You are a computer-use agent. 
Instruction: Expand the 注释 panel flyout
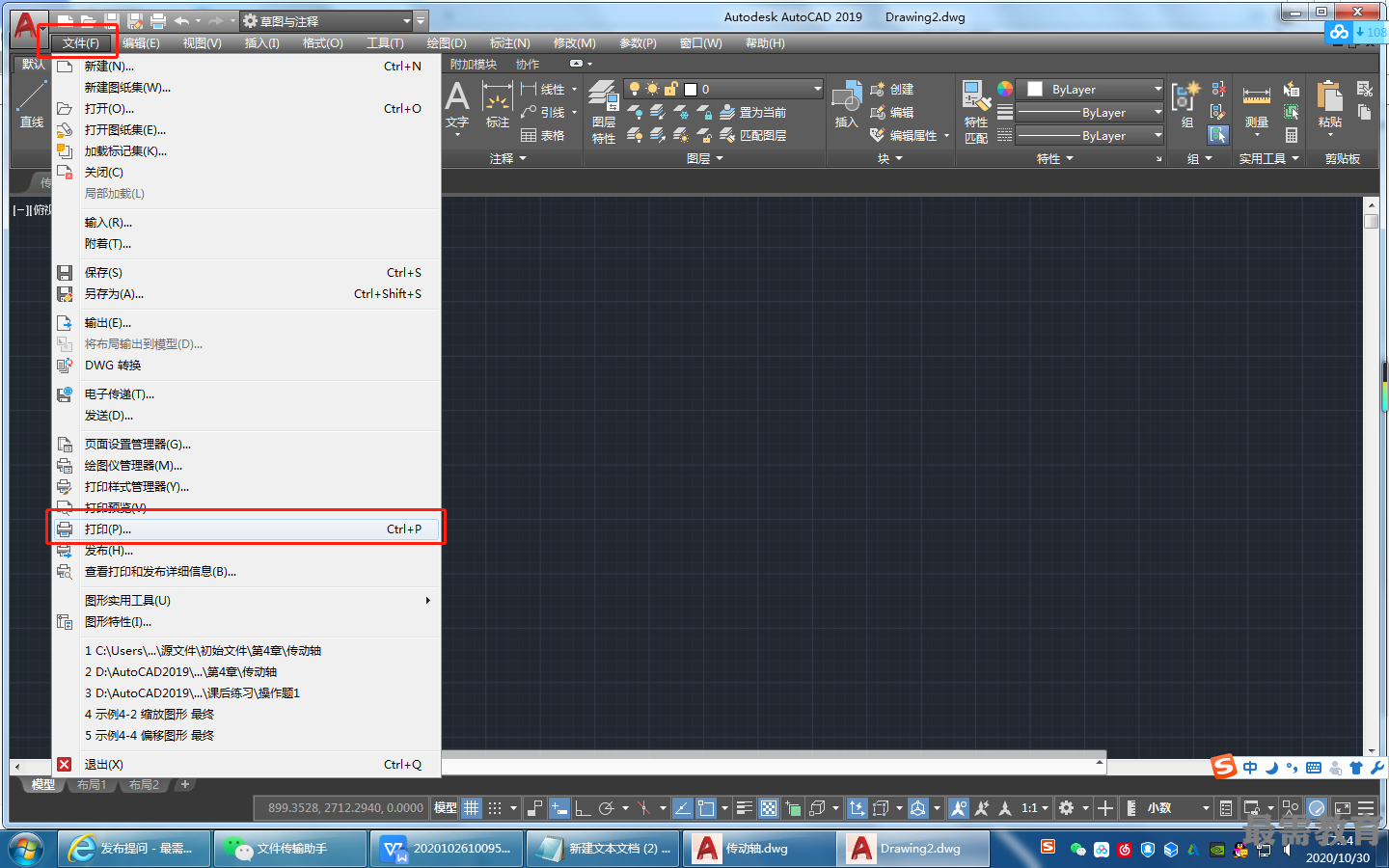pyautogui.click(x=508, y=158)
